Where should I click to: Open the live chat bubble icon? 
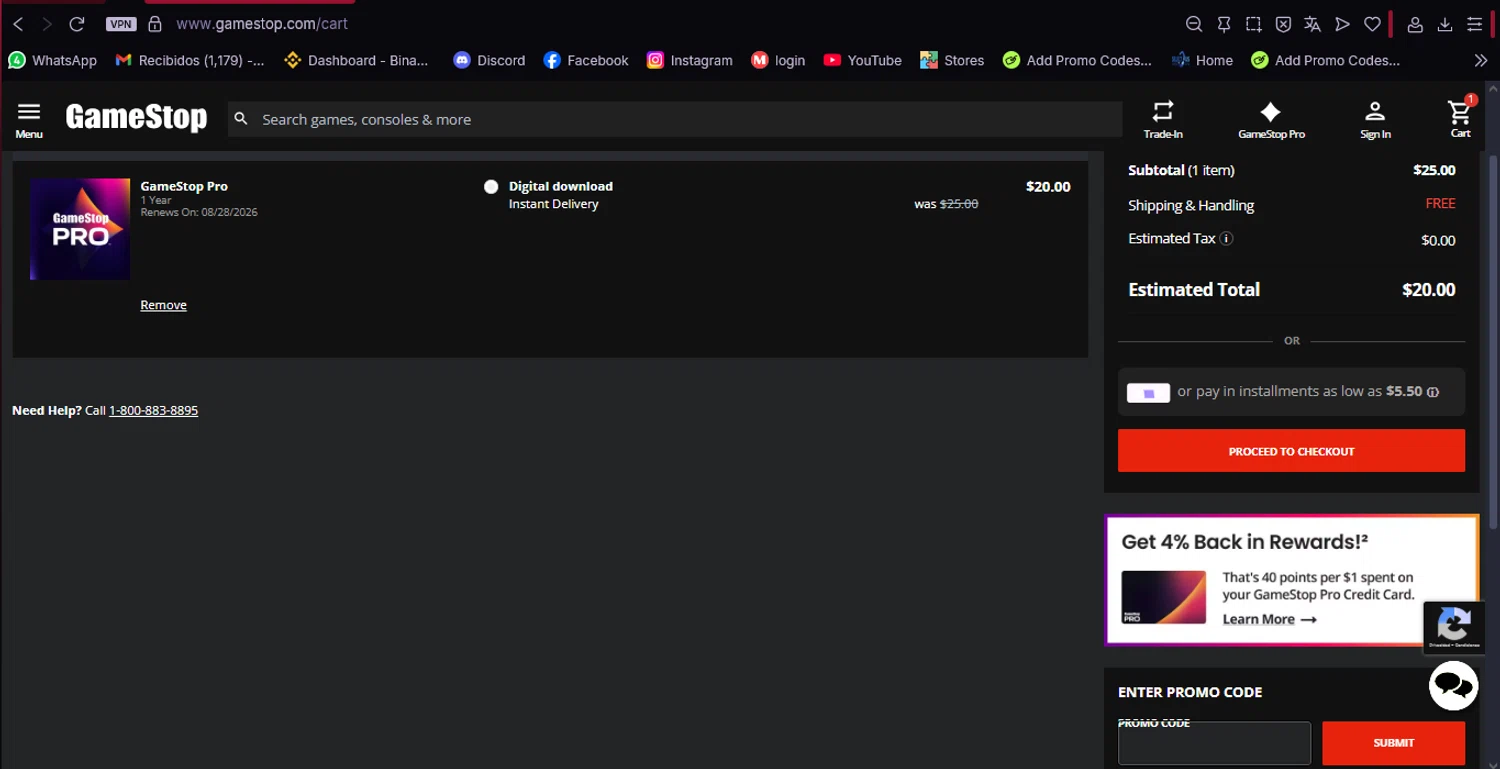click(1453, 686)
